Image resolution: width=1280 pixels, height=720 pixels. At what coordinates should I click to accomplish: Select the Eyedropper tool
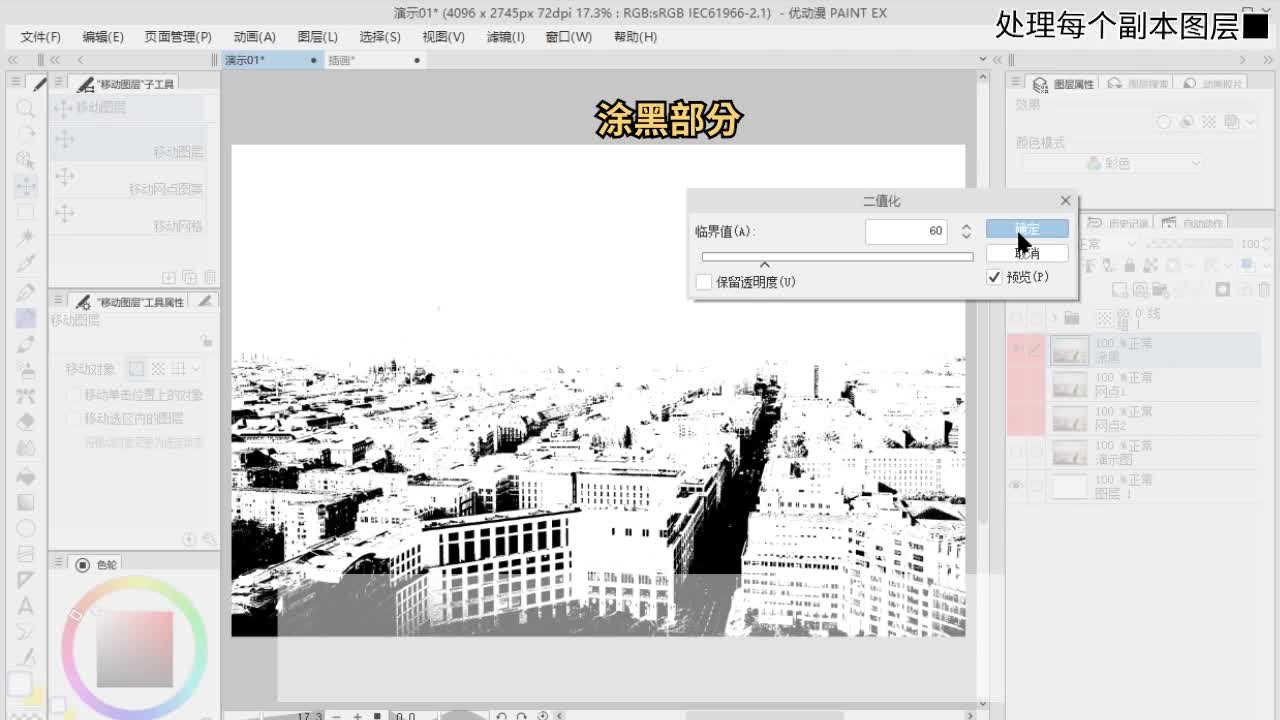coord(26,264)
